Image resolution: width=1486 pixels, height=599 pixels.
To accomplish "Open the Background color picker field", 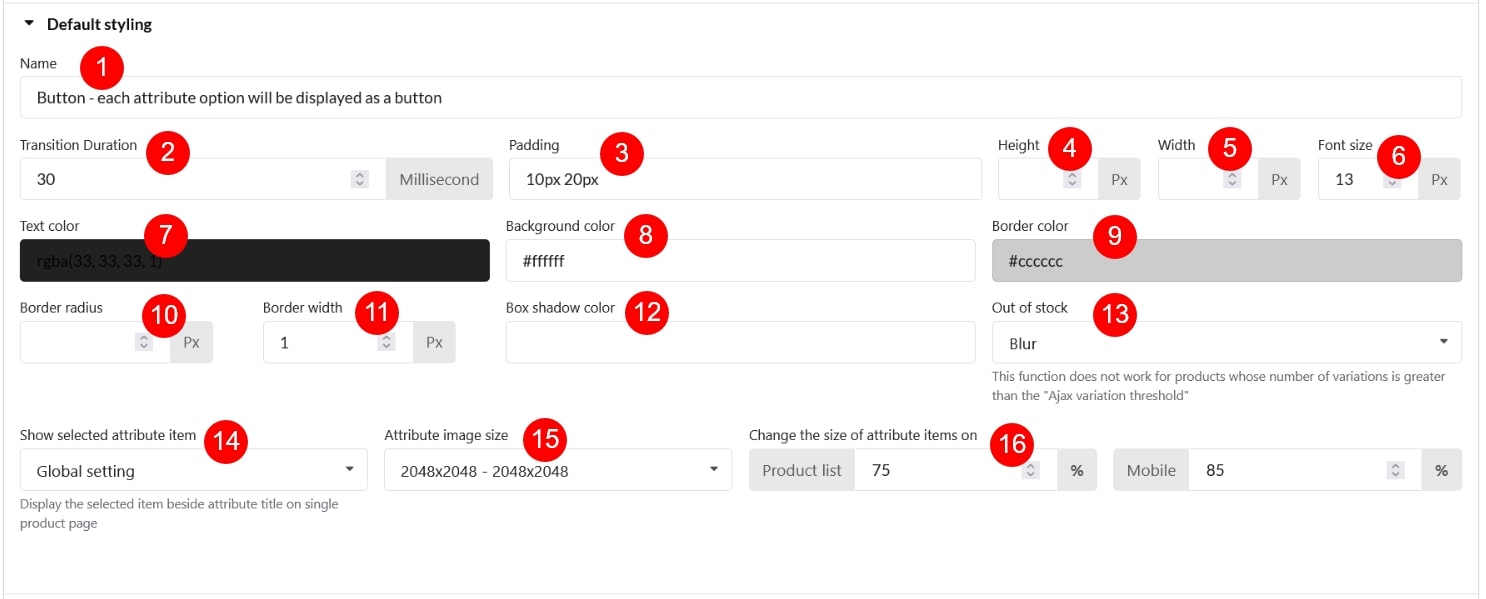I will click(740, 261).
